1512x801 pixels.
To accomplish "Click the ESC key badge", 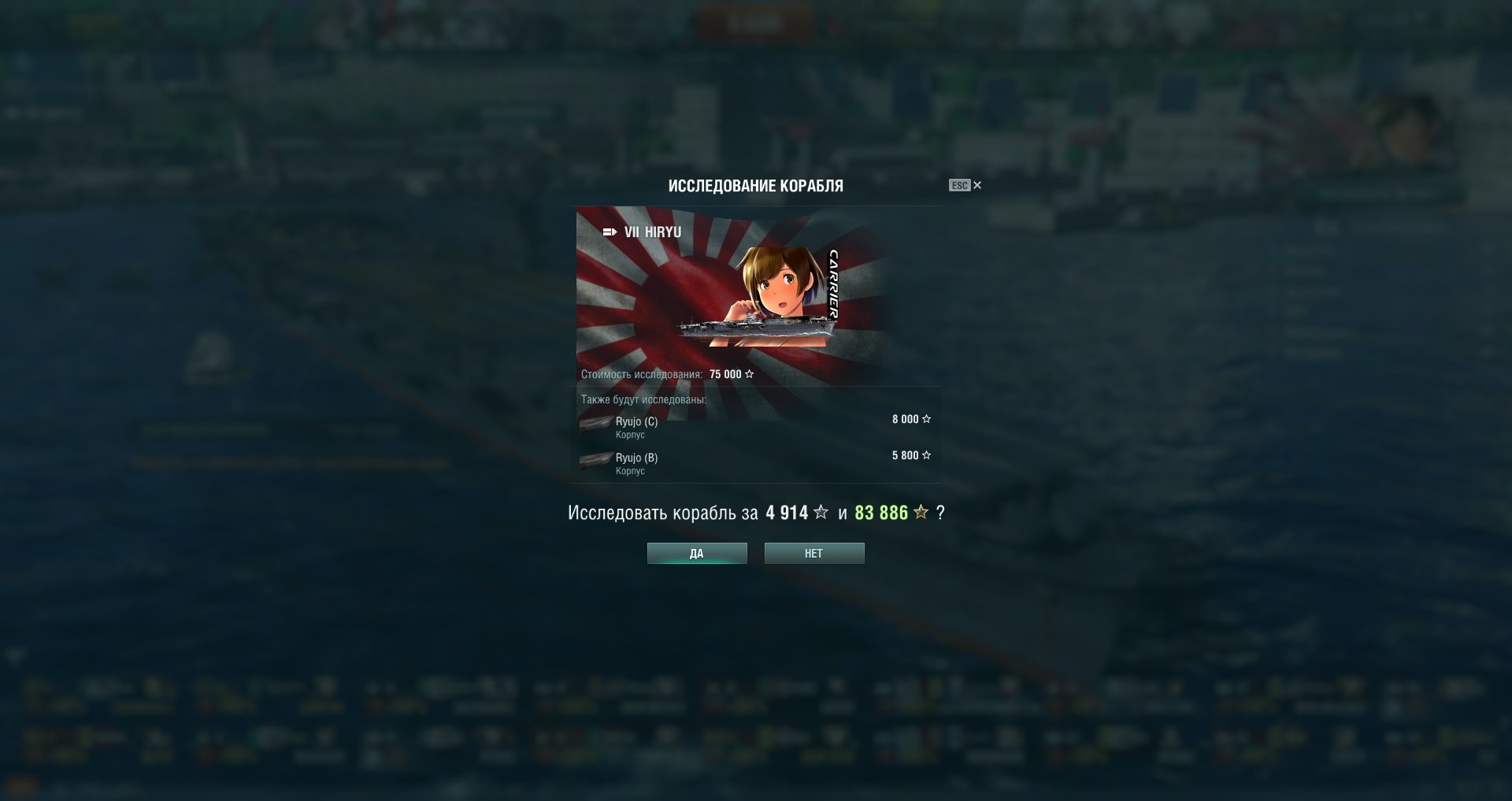I will pos(959,185).
